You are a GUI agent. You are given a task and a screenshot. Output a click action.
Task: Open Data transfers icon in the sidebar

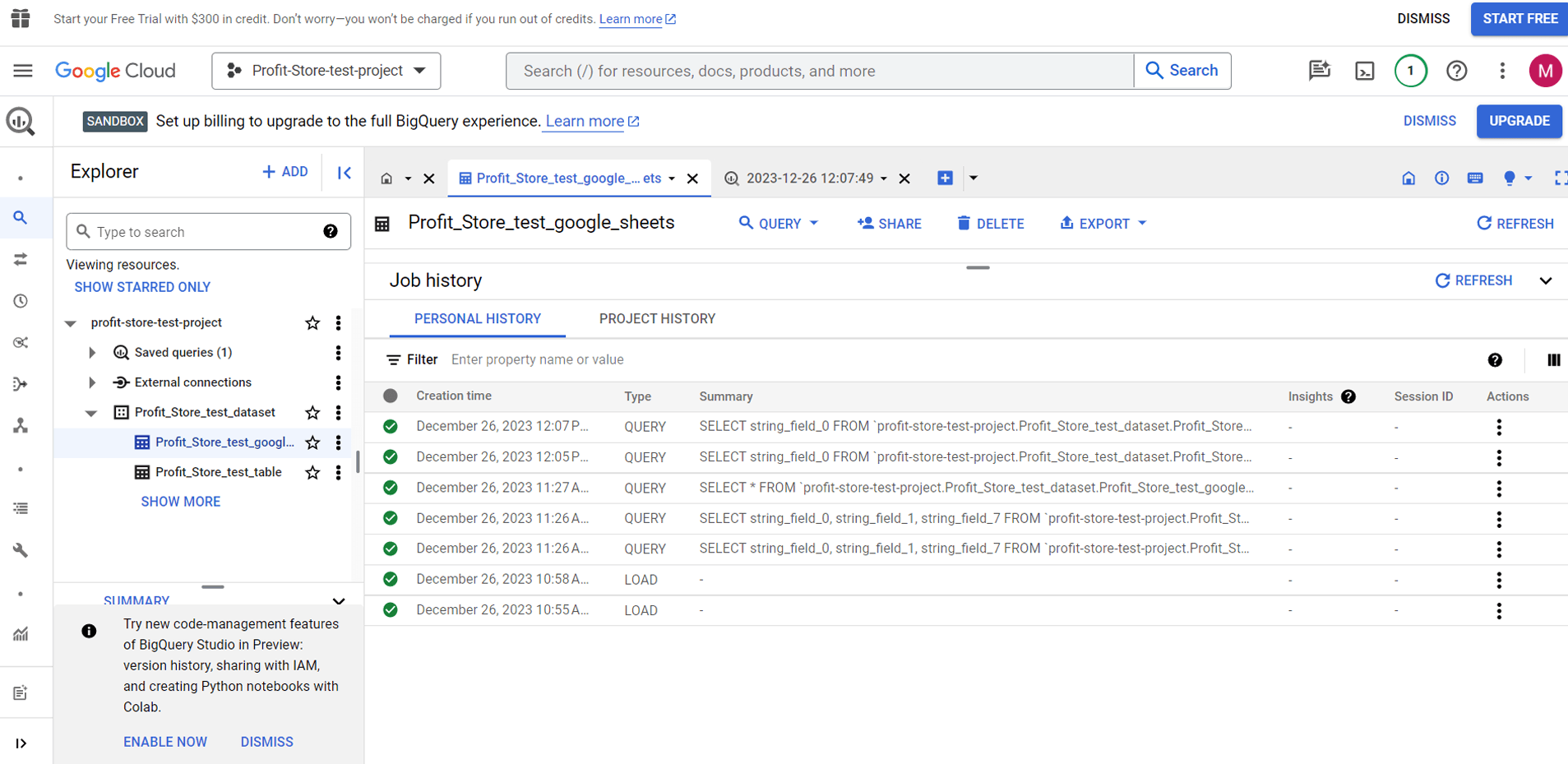[x=21, y=259]
